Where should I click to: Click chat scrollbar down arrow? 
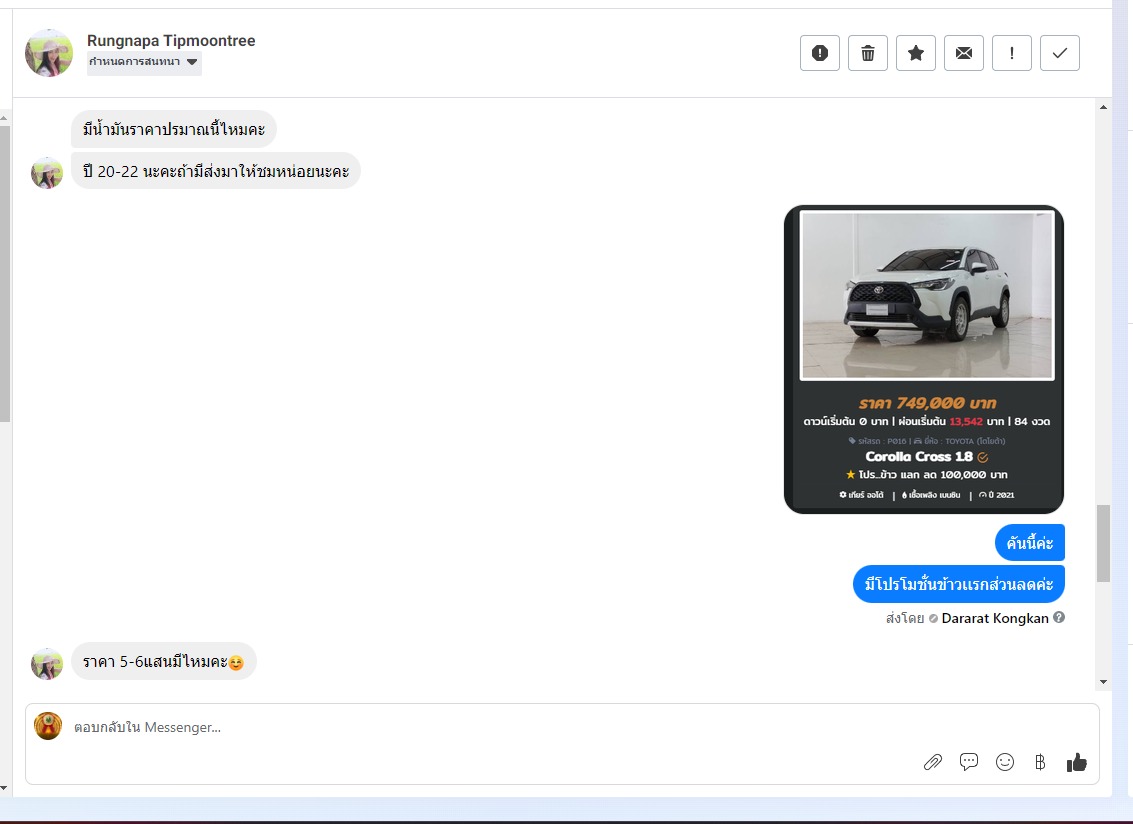1103,682
